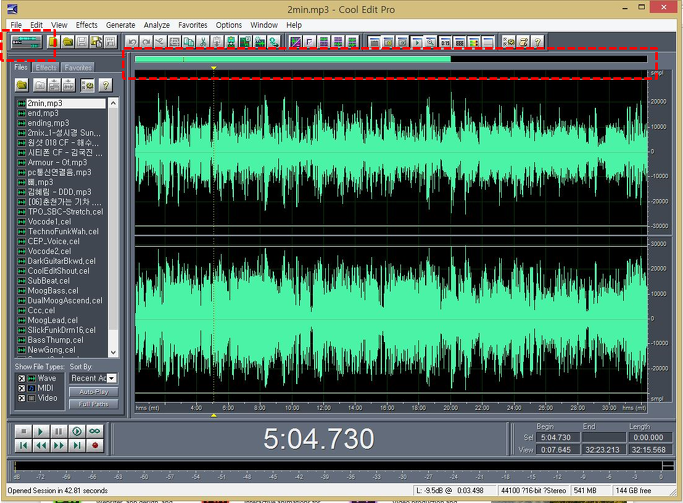Click the green zoom range bar

pyautogui.click(x=293, y=59)
